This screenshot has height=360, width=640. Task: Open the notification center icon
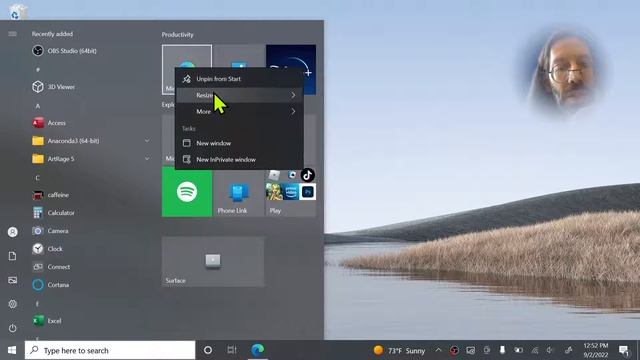coord(623,350)
